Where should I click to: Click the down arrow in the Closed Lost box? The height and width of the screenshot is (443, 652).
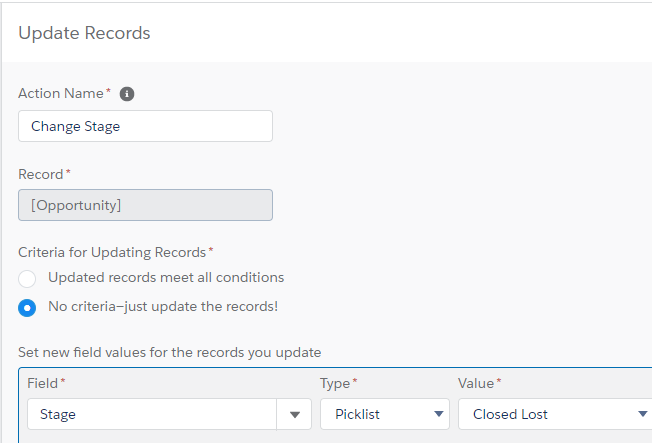[x=641, y=414]
